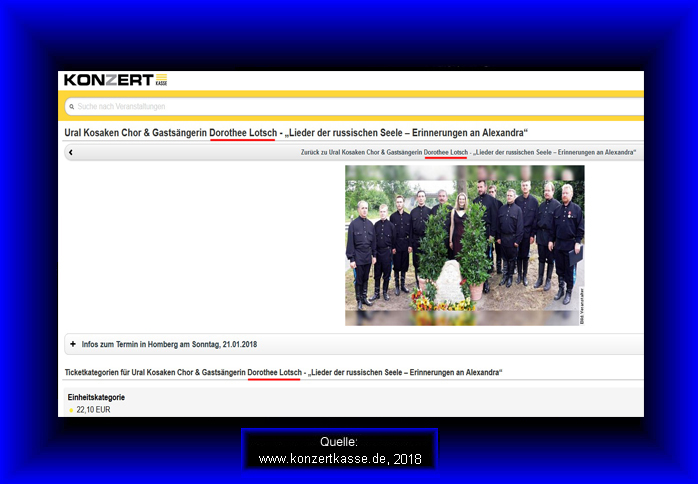Click 'Dorothee Lotsch' in the main title

click(243, 132)
